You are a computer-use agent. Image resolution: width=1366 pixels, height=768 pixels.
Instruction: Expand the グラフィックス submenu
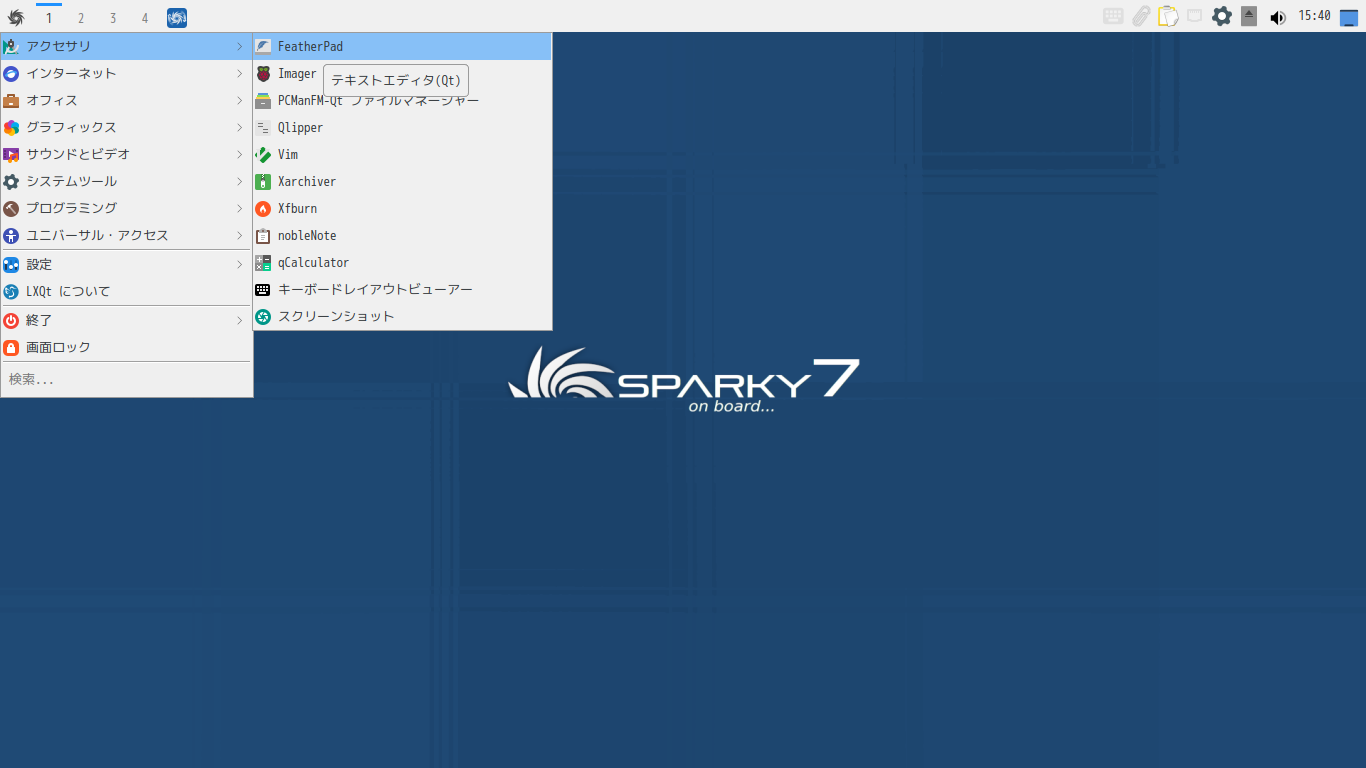126,127
